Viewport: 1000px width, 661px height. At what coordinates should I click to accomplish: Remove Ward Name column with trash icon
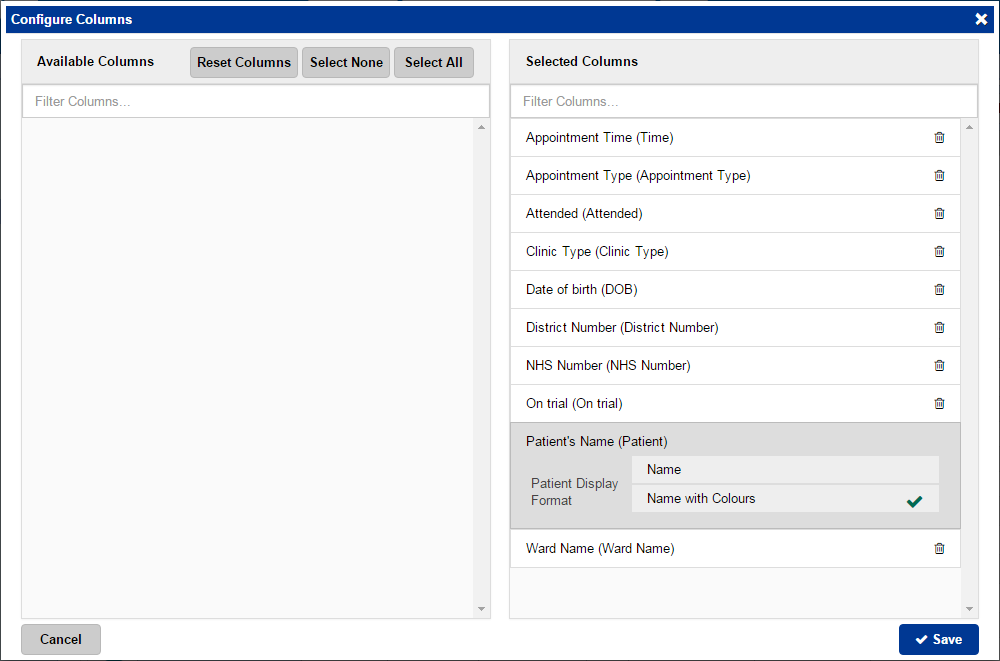(x=939, y=549)
